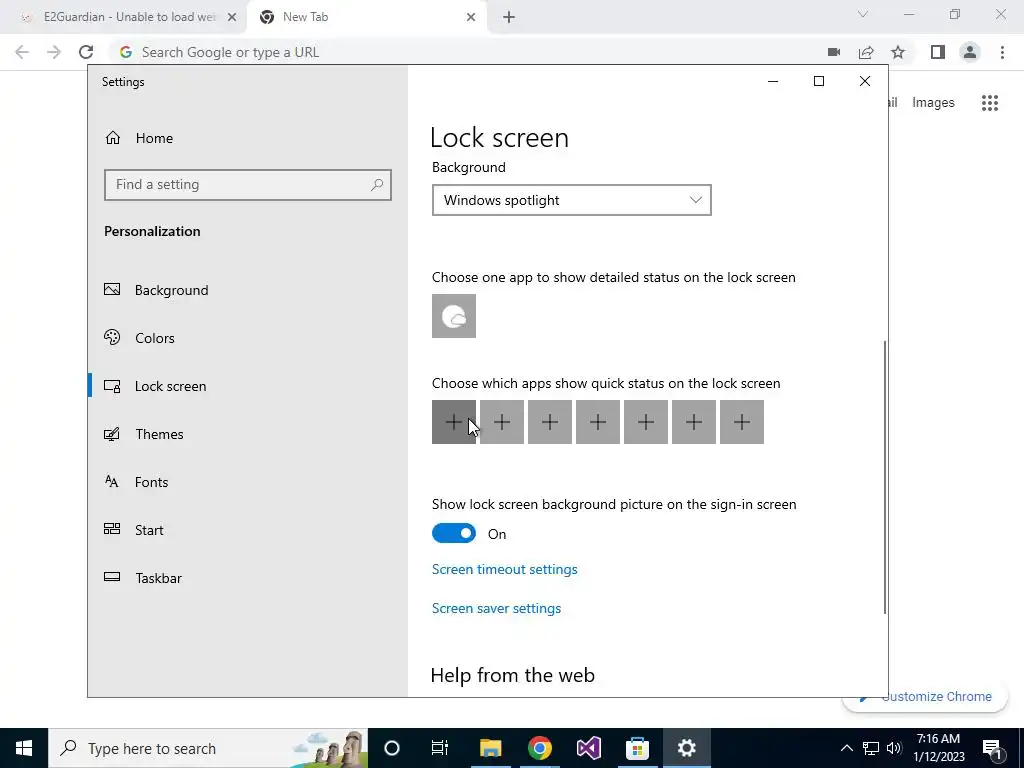Bookmark this tab with the star icon
The width and height of the screenshot is (1024, 768).
coord(898,52)
